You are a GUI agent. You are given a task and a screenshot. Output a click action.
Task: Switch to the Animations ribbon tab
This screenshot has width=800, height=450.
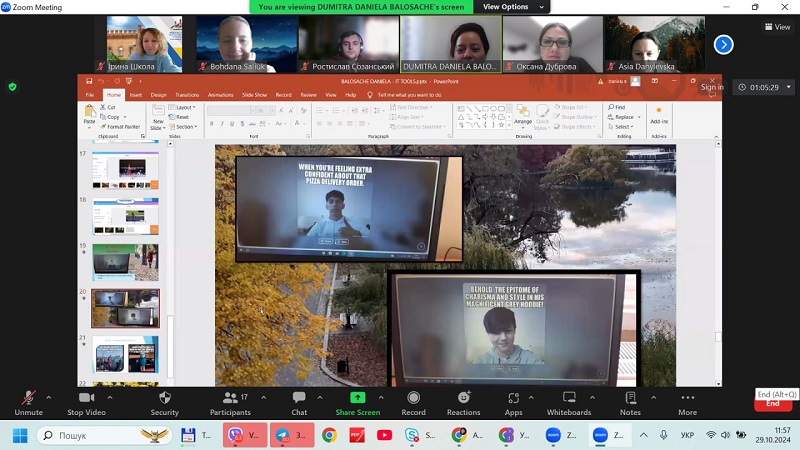point(220,95)
